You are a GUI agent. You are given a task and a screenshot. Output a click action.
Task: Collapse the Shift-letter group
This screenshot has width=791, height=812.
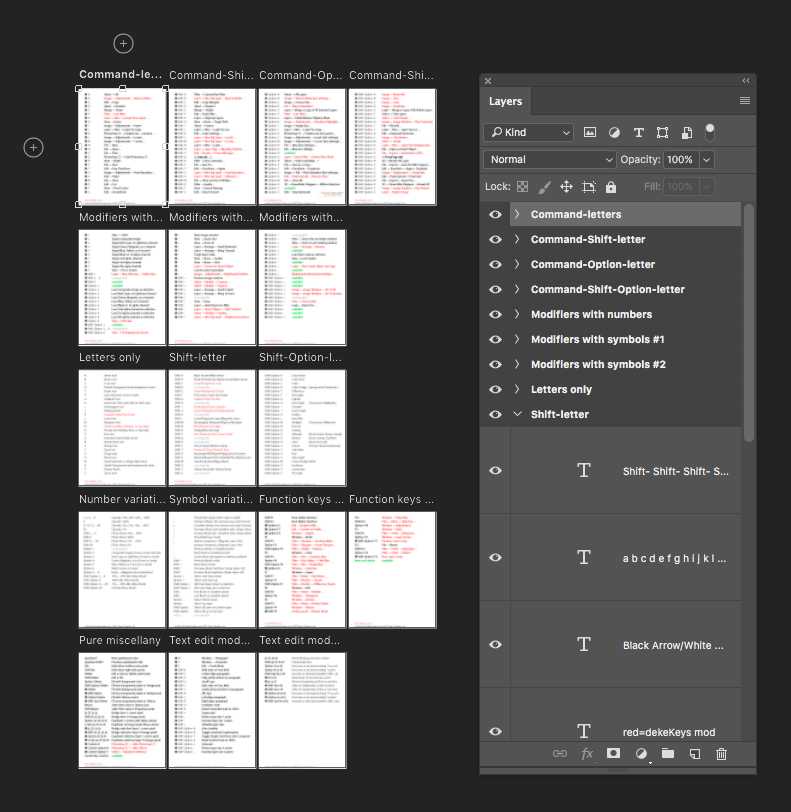(517, 414)
